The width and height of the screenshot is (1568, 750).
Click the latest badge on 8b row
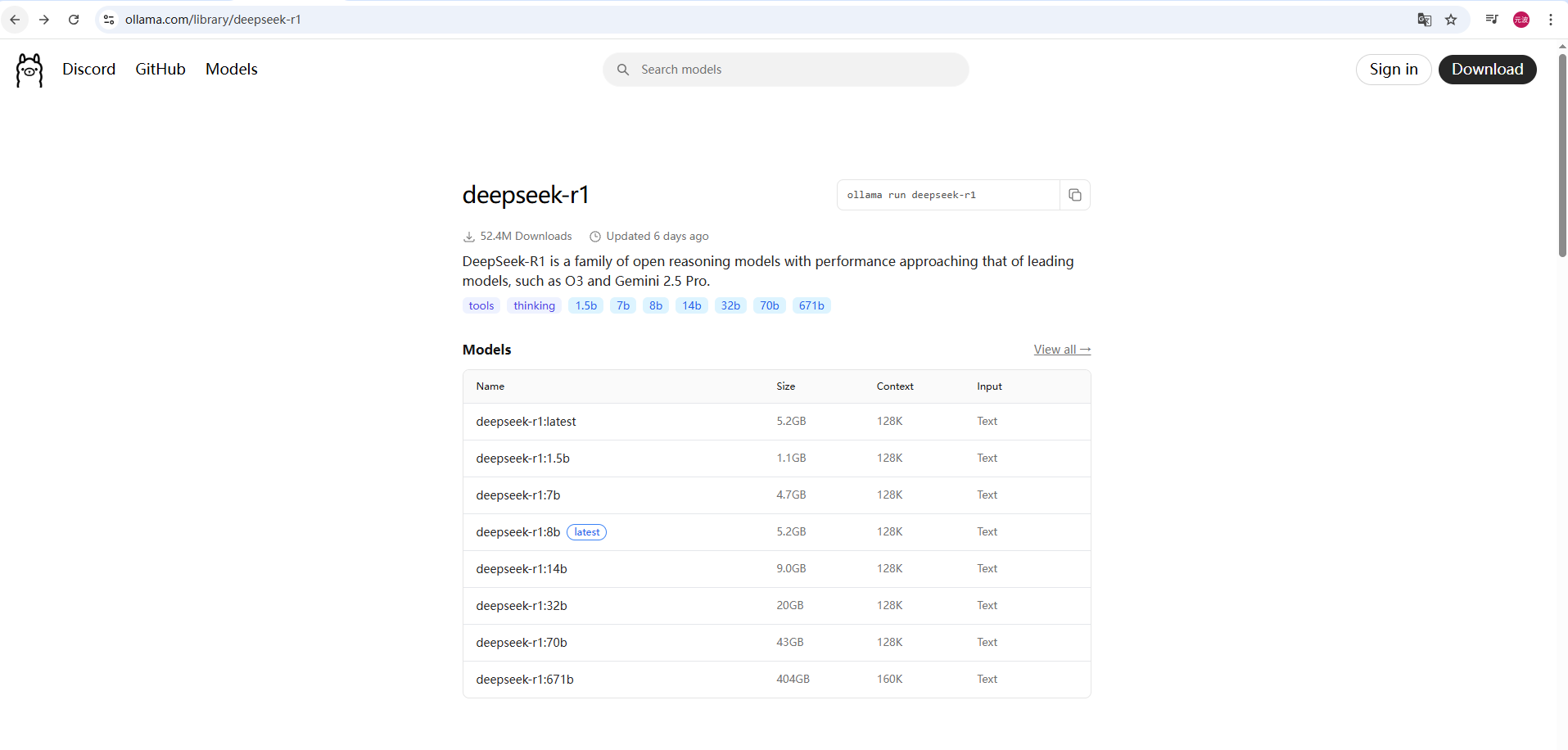click(587, 532)
